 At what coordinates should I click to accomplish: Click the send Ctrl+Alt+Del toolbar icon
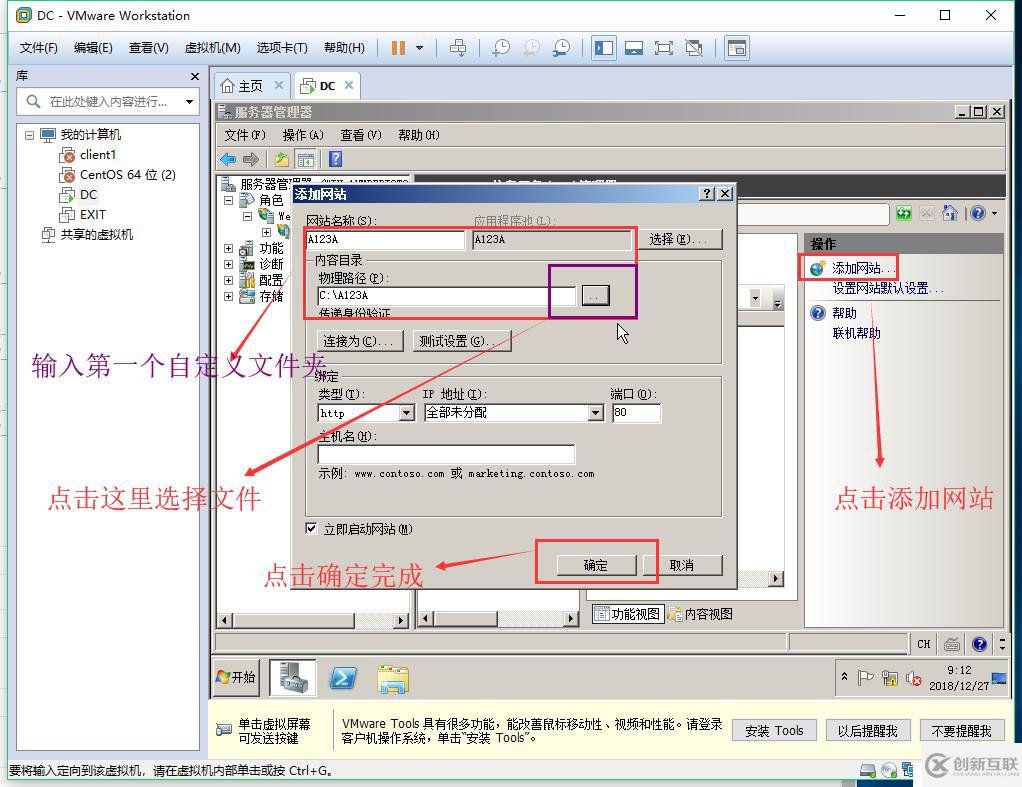[458, 48]
